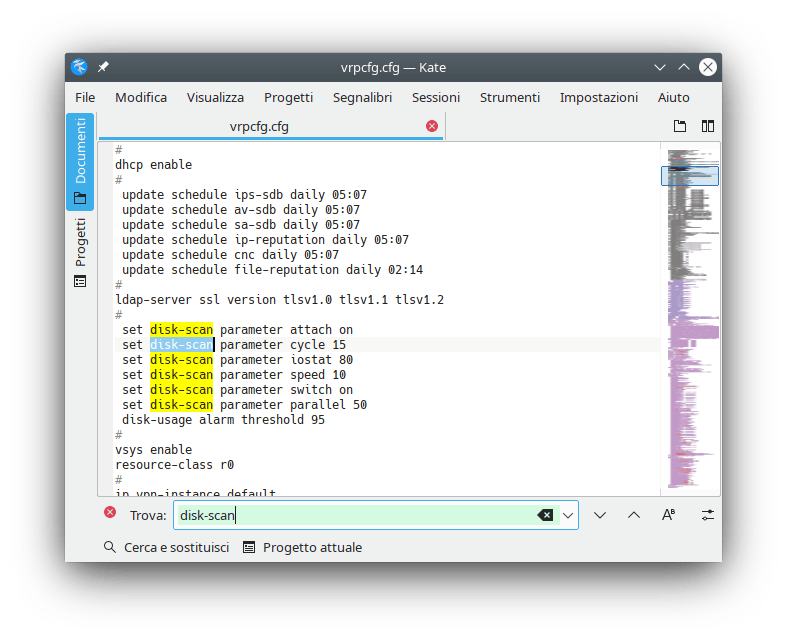The height and width of the screenshot is (639, 787).
Task: Click the split view icon
Action: [x=708, y=126]
